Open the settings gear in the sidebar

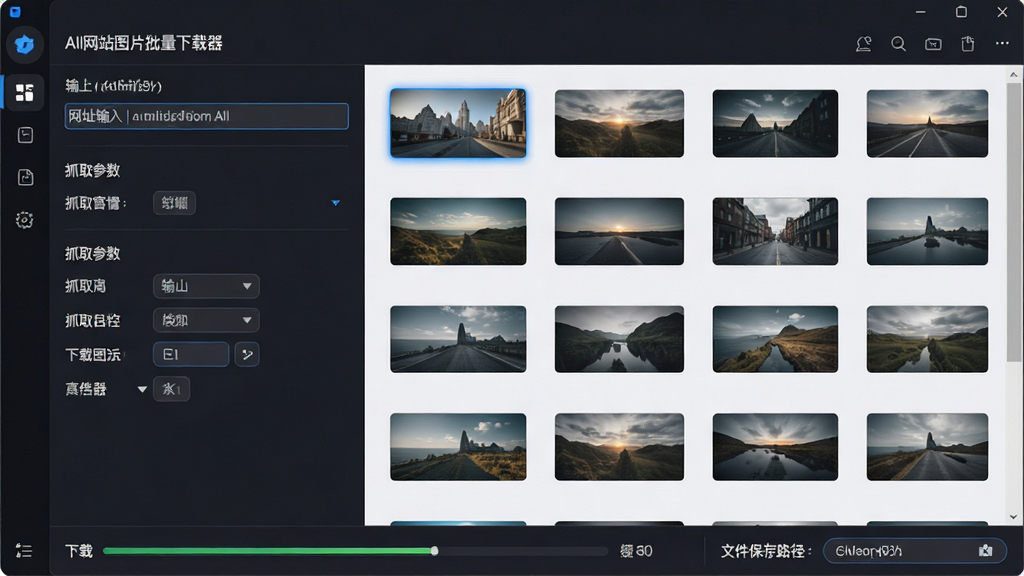click(25, 220)
